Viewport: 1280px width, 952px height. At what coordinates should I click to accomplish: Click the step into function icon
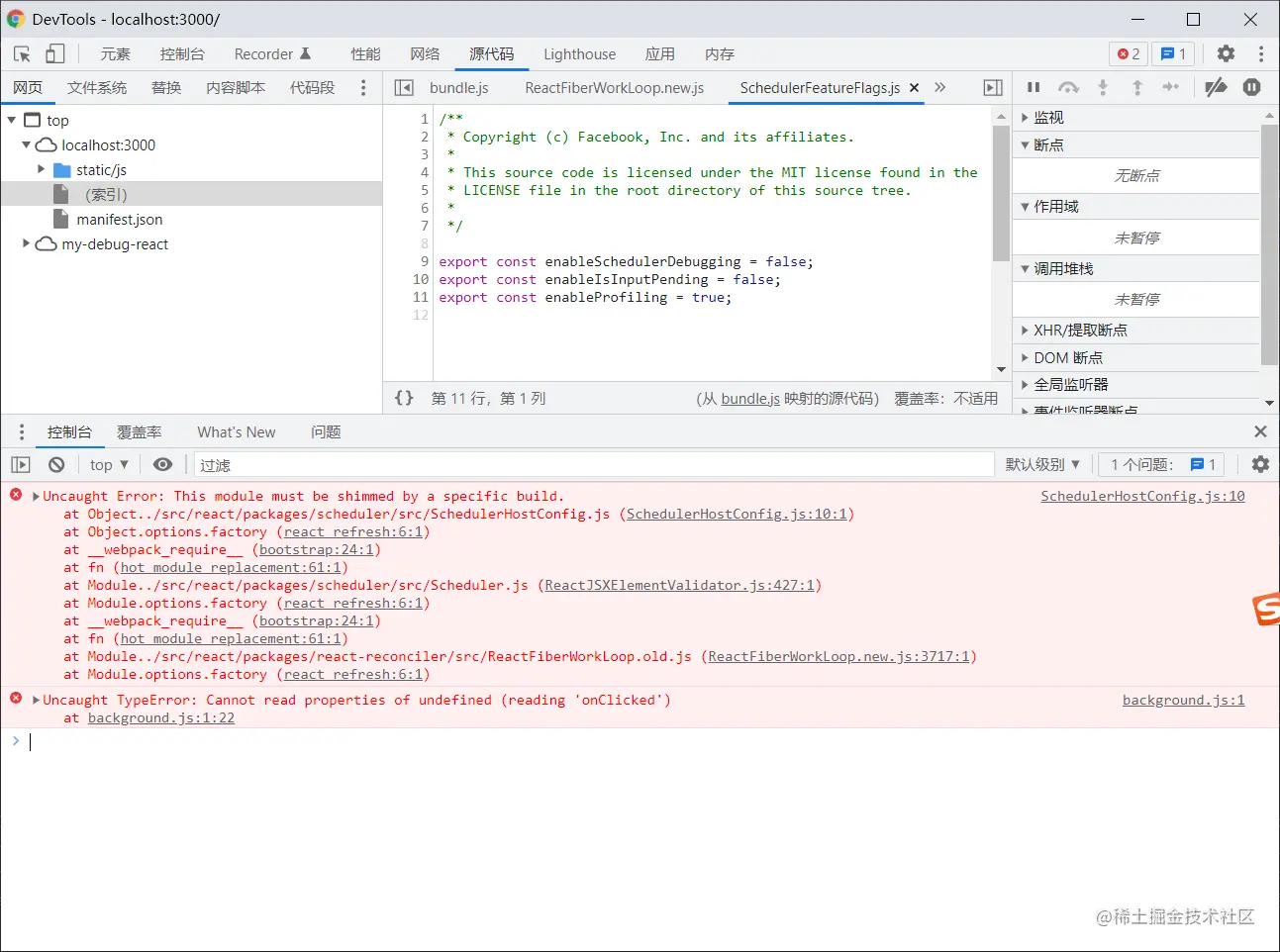point(1103,88)
